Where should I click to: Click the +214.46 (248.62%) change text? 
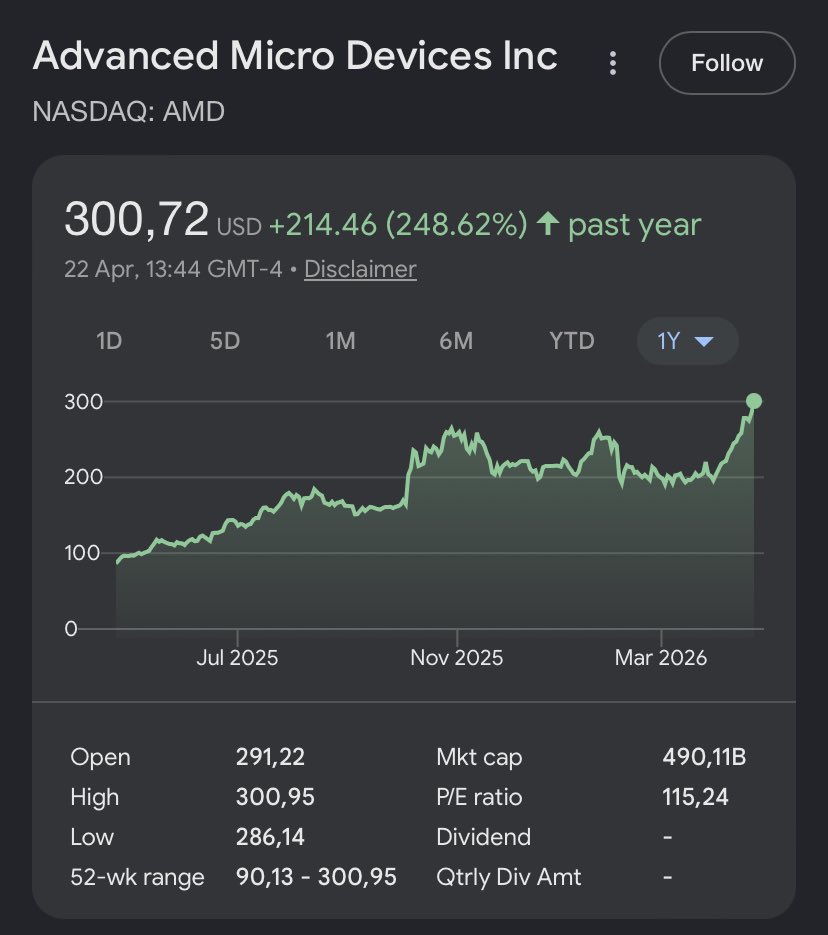[x=398, y=224]
